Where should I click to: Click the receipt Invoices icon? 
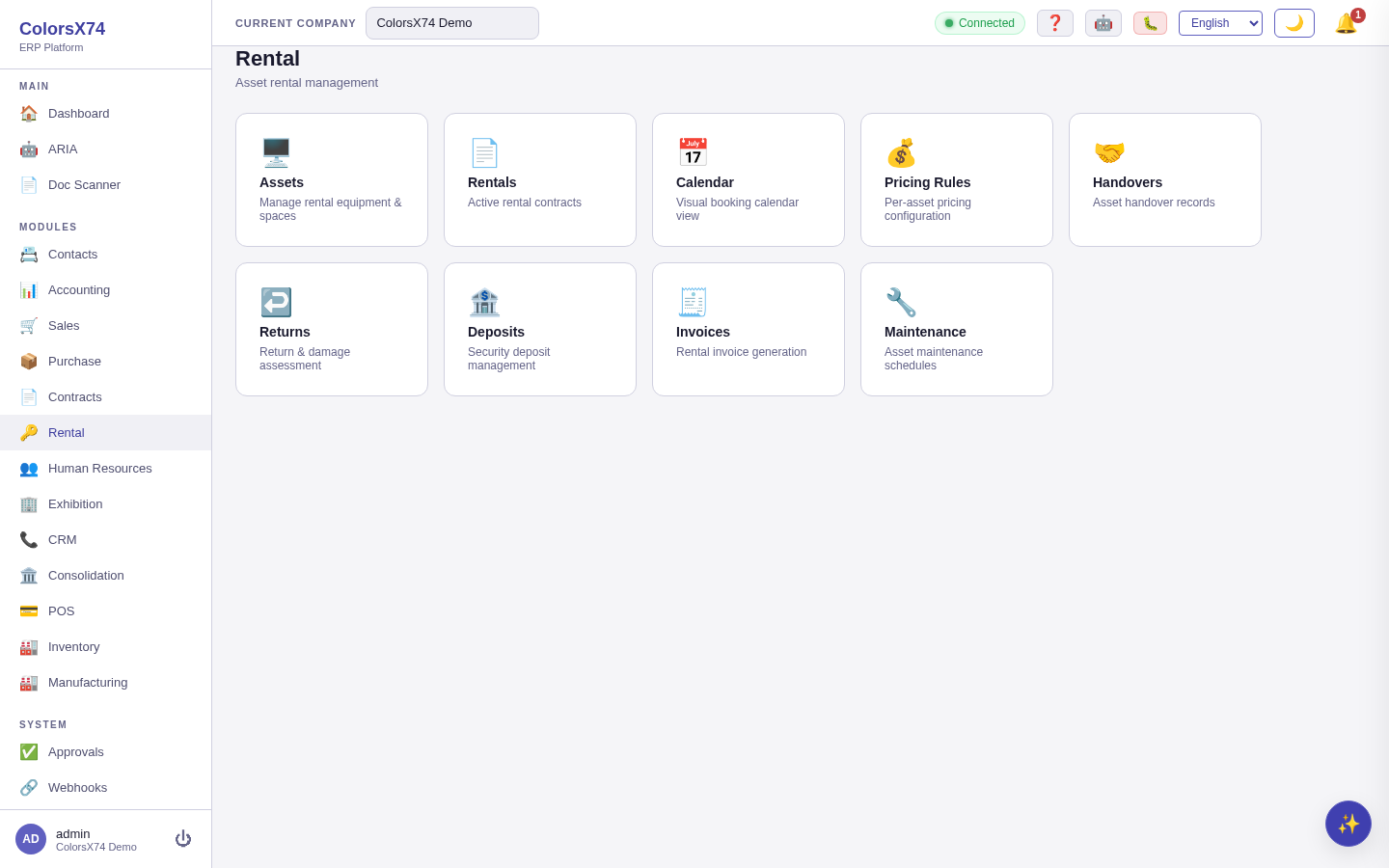pos(693,302)
